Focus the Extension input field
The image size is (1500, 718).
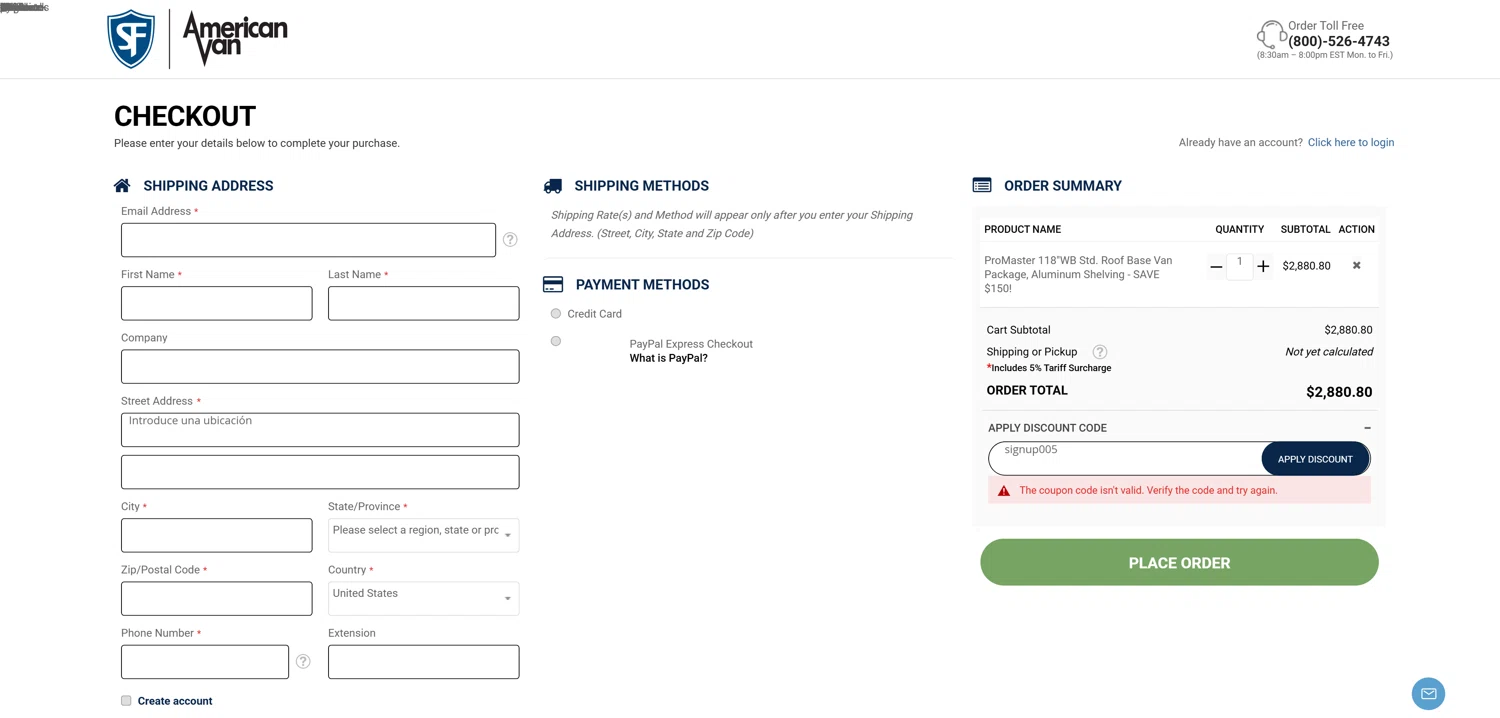pos(423,662)
